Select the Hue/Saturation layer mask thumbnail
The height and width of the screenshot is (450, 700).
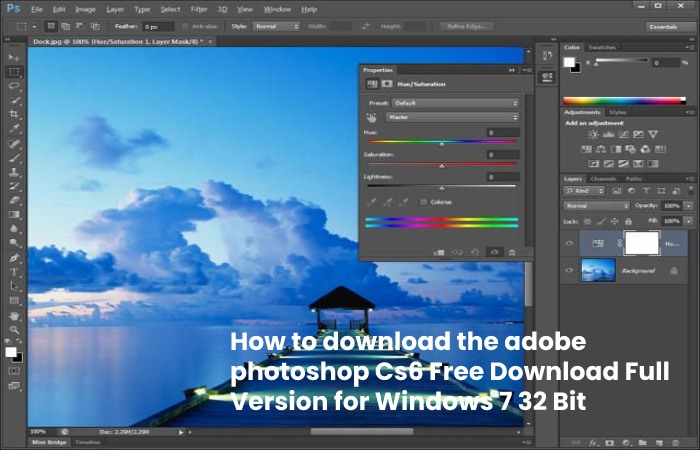(x=642, y=244)
